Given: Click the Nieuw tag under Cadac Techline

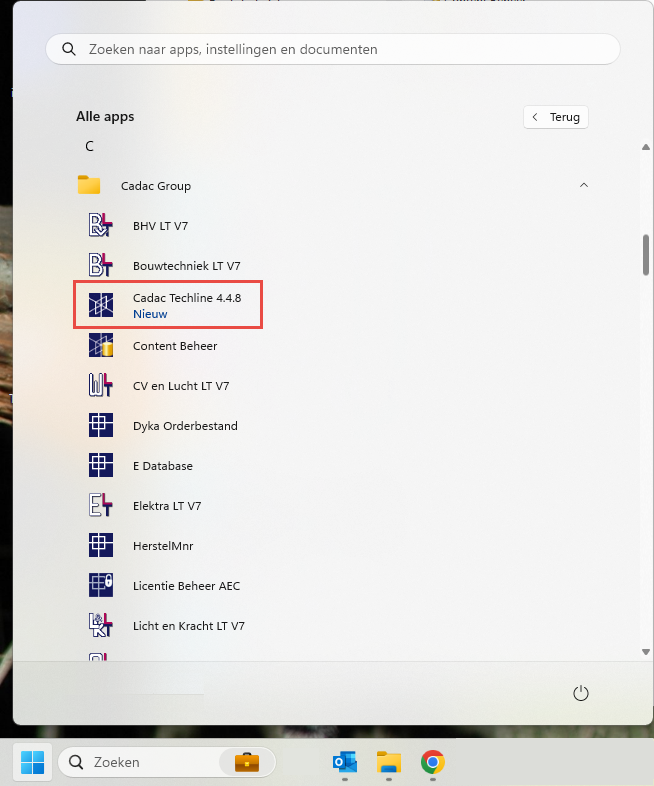Looking at the screenshot, I should pyautogui.click(x=150, y=314).
